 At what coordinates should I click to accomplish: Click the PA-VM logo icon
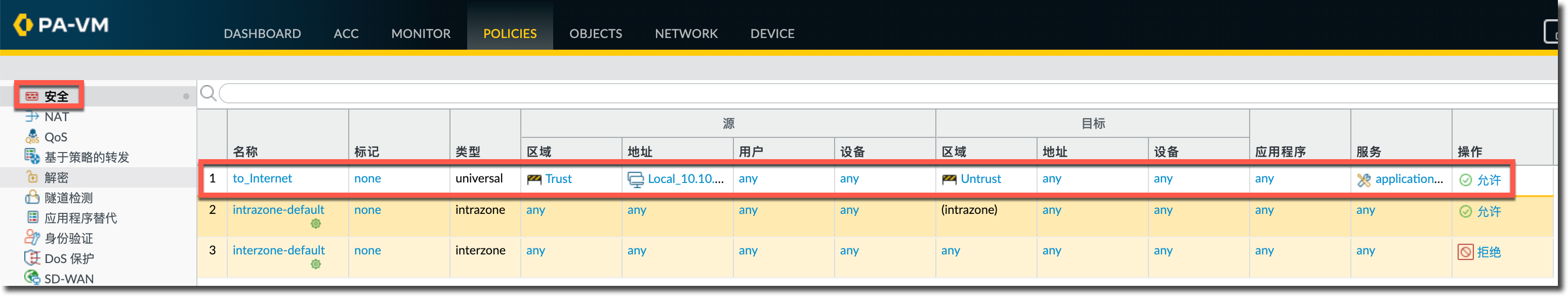point(22,25)
